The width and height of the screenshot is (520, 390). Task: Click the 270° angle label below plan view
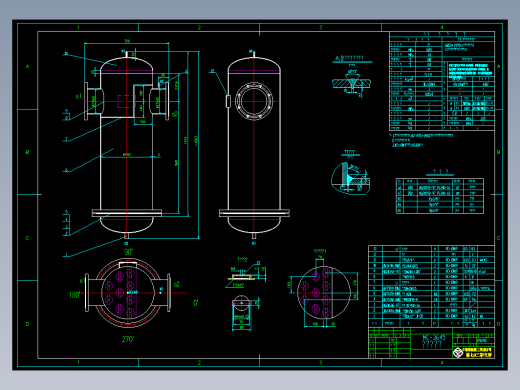pyautogui.click(x=128, y=339)
